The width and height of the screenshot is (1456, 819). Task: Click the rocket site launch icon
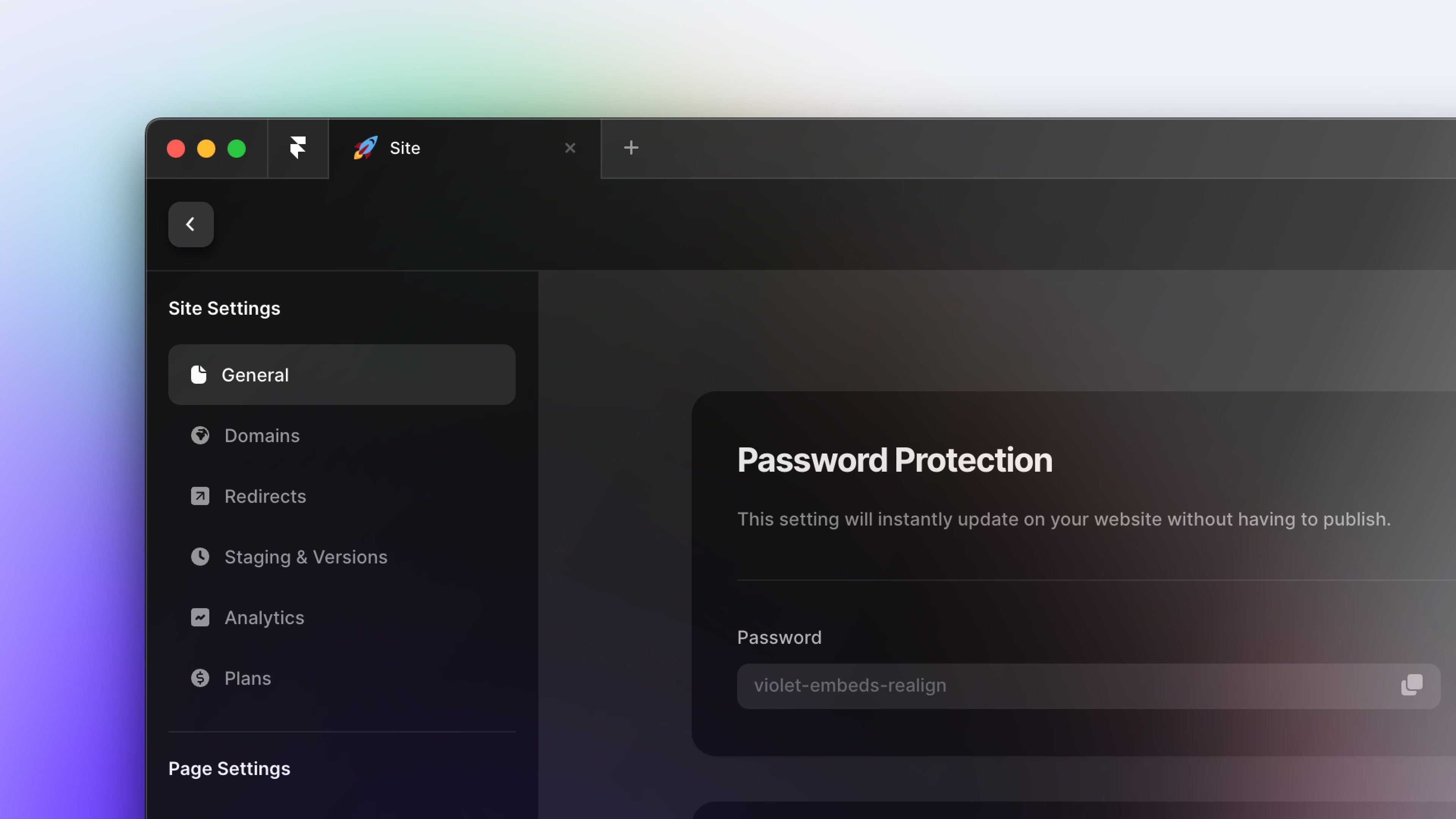point(365,148)
